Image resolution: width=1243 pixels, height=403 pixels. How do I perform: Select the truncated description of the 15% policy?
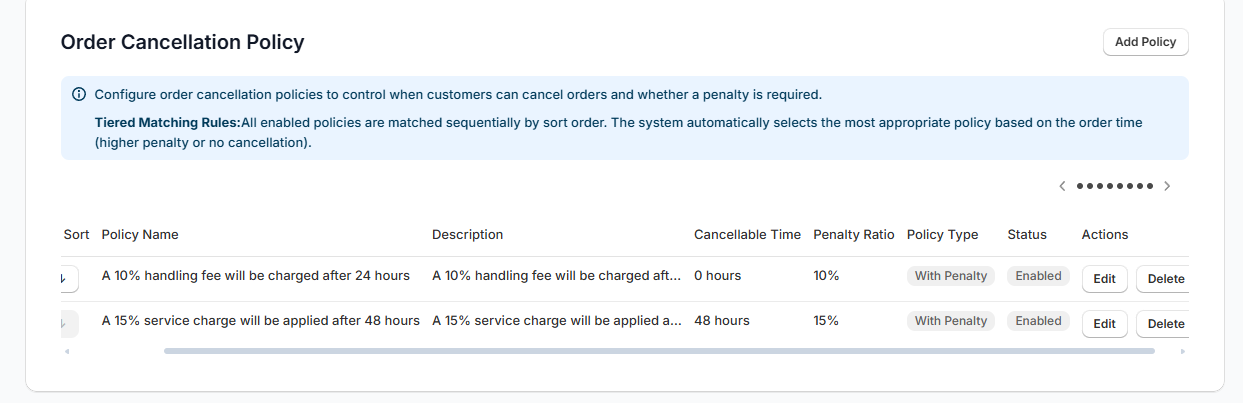pyautogui.click(x=557, y=321)
